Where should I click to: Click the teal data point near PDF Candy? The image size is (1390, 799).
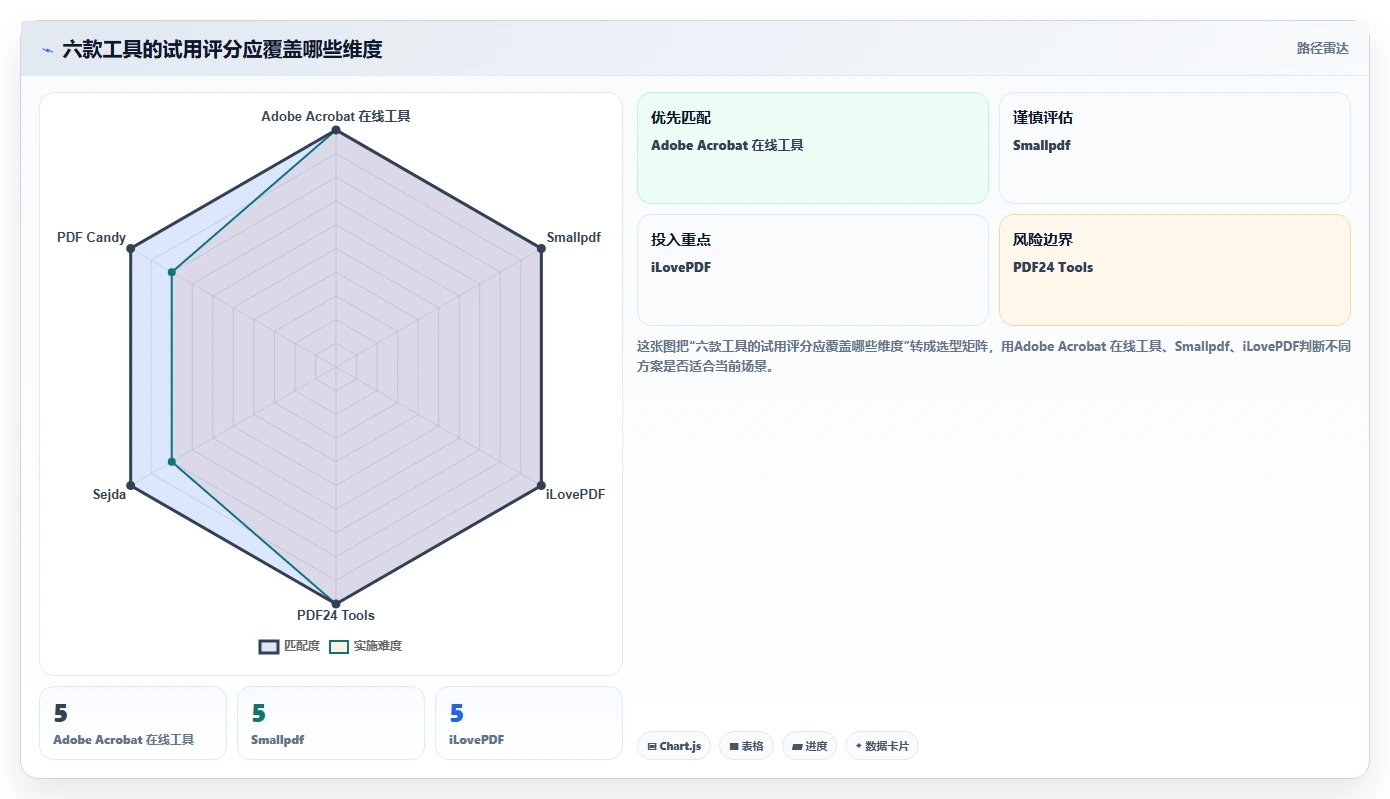point(172,272)
